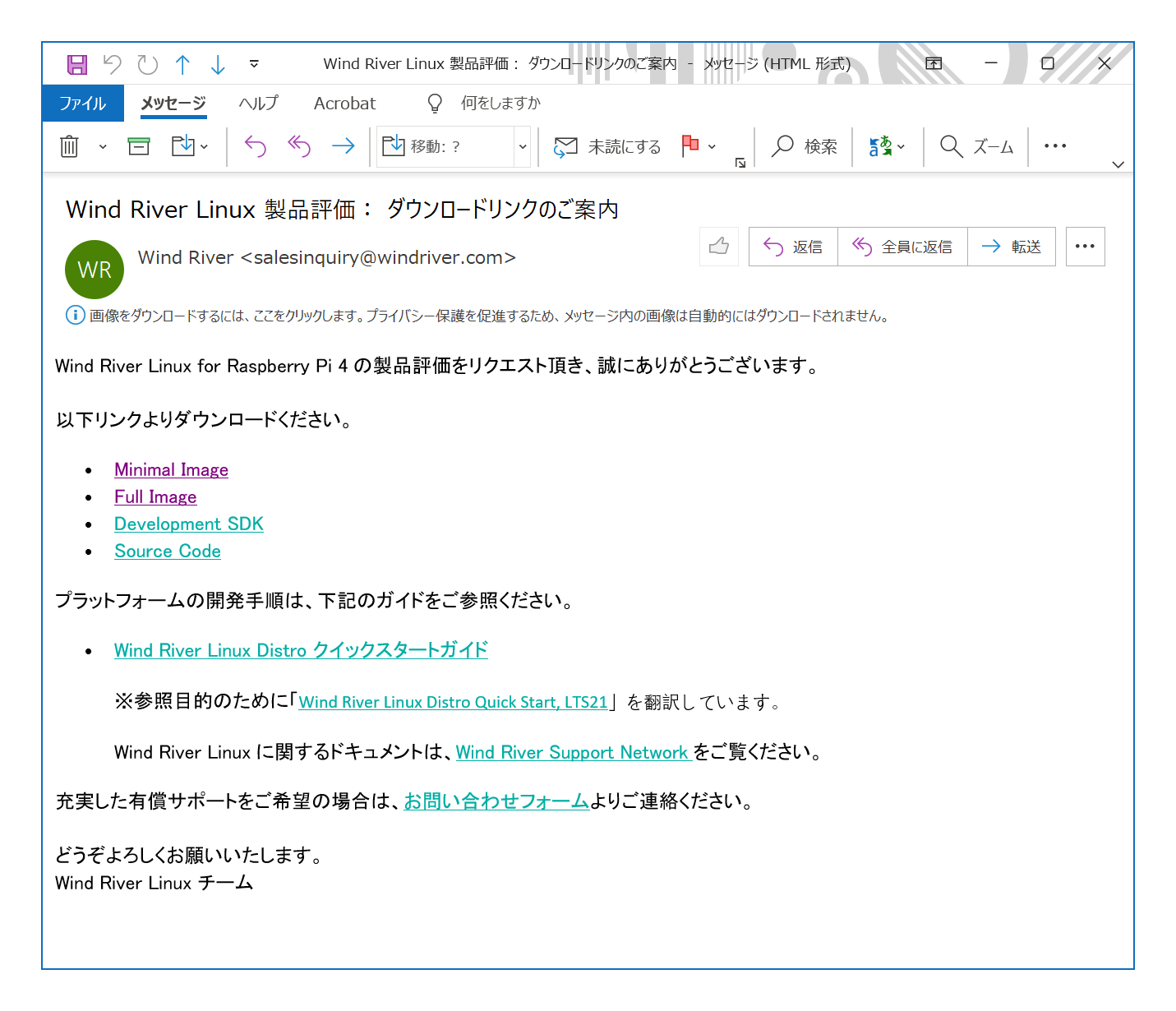Click the message subject heading

[342, 210]
